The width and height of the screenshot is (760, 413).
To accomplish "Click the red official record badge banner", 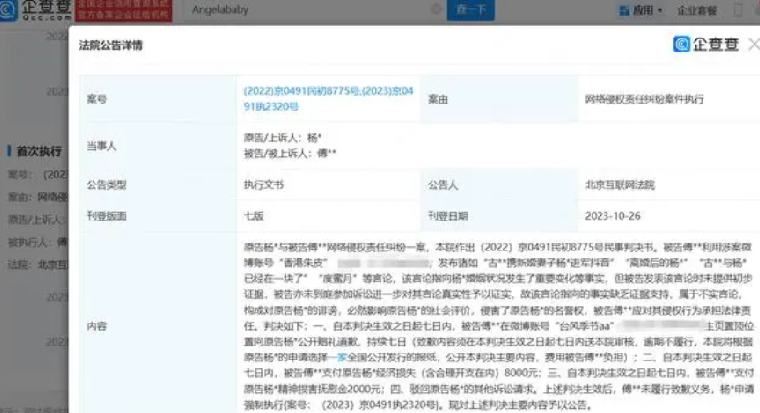I will point(124,10).
